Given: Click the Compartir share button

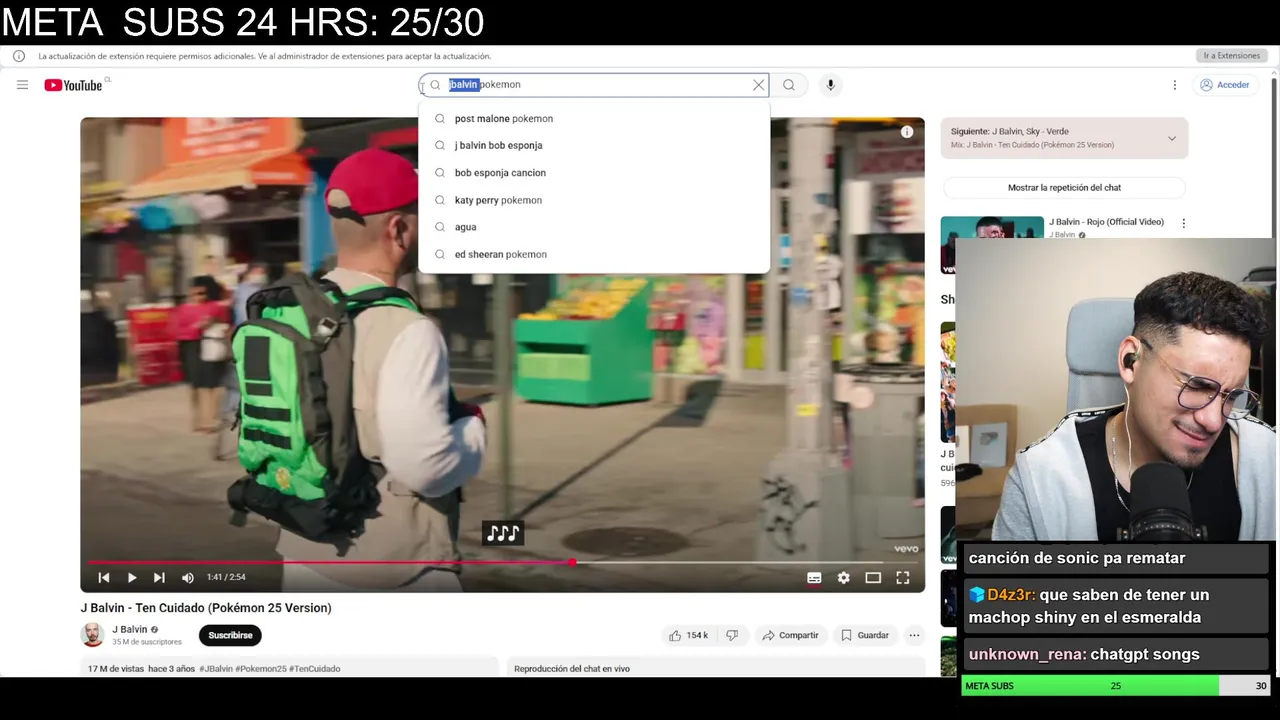Looking at the screenshot, I should click(x=790, y=635).
